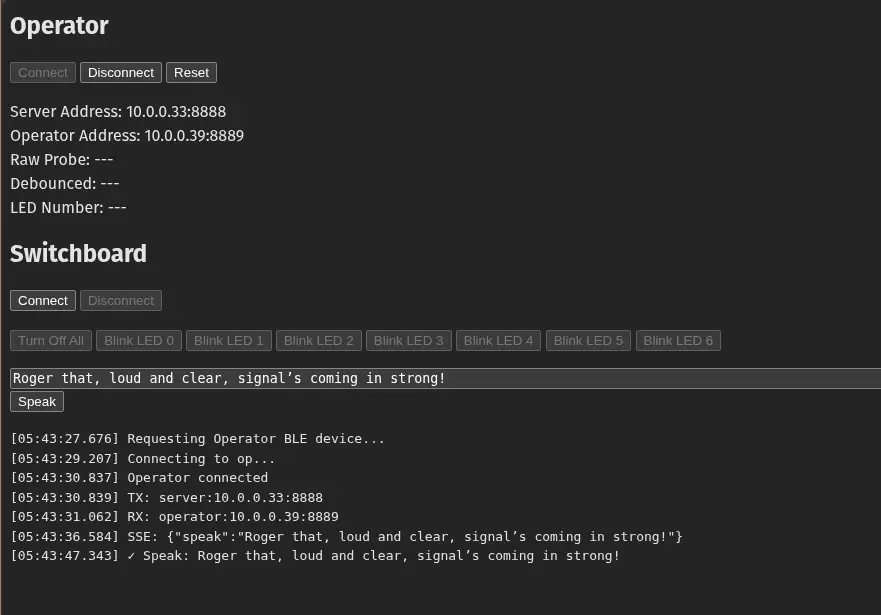881x615 pixels.
Task: Click the Blink LED 6 button
Action: tap(678, 341)
